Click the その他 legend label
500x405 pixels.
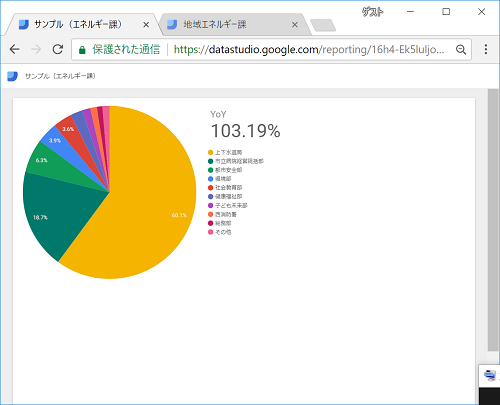point(223,232)
